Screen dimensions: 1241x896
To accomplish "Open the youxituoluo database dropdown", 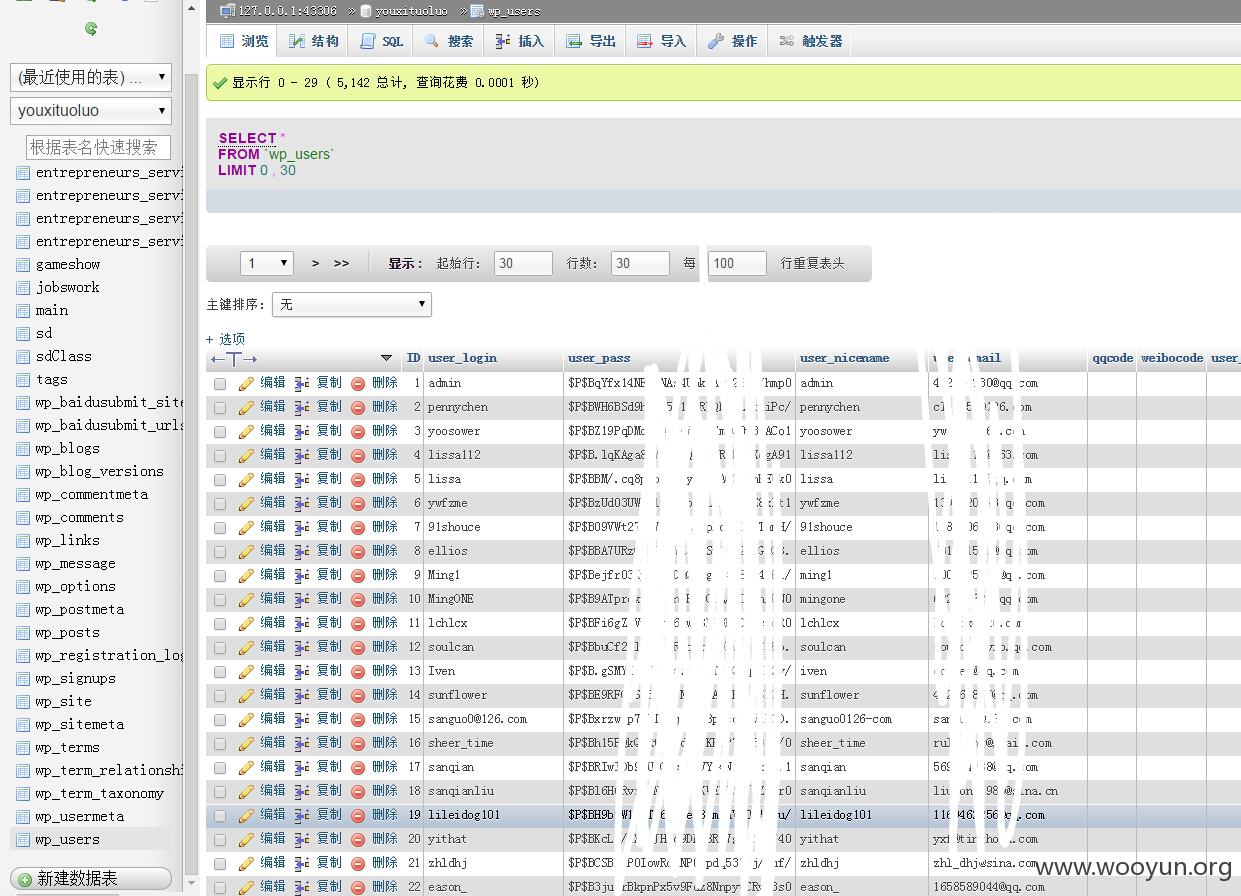I will [x=91, y=111].
